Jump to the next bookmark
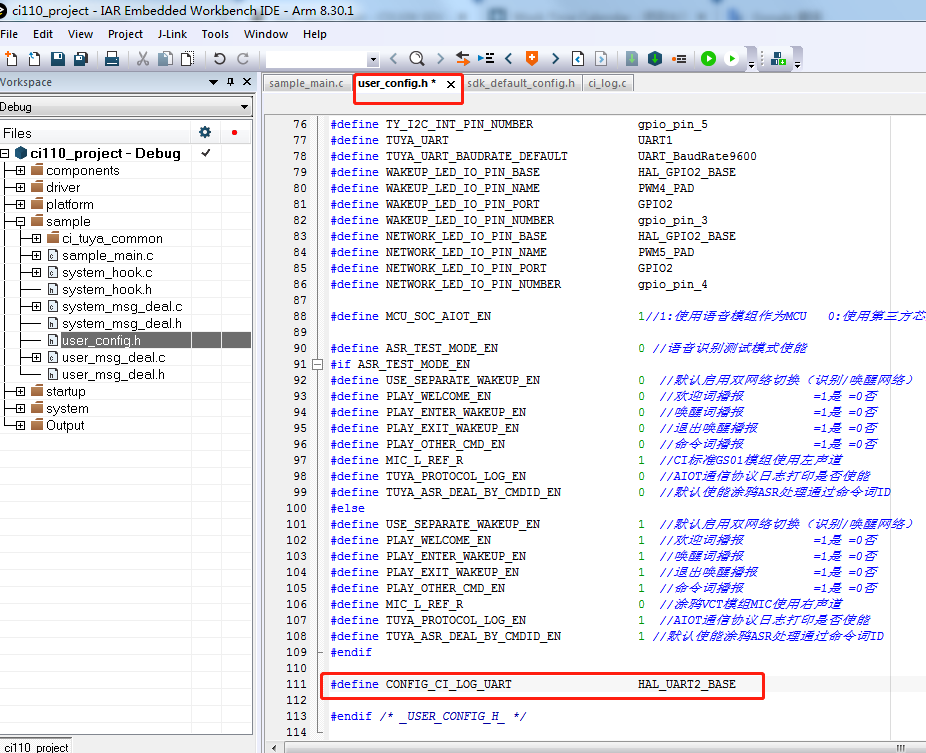The image size is (926, 753). click(555, 58)
